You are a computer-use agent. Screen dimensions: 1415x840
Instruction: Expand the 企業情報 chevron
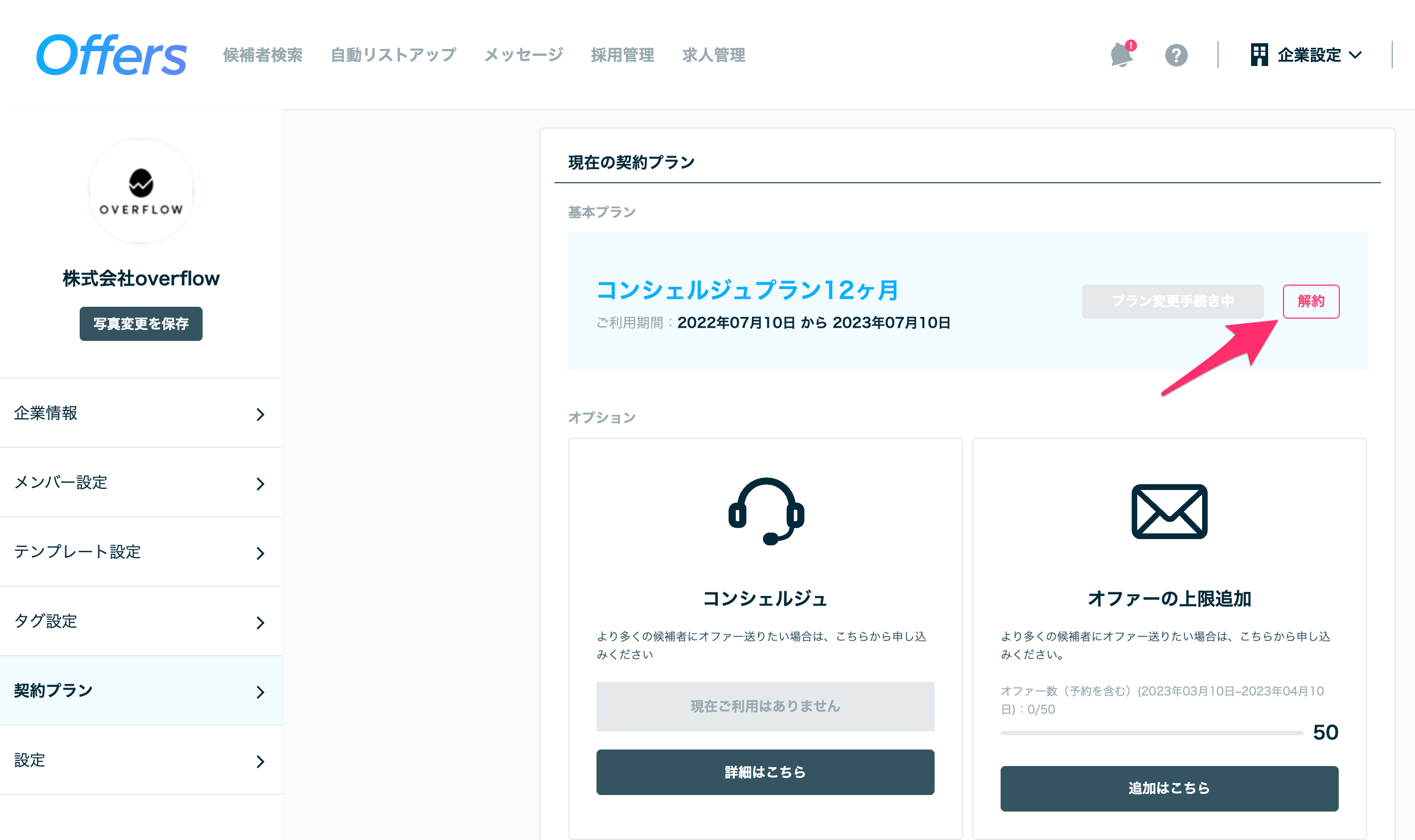click(261, 414)
